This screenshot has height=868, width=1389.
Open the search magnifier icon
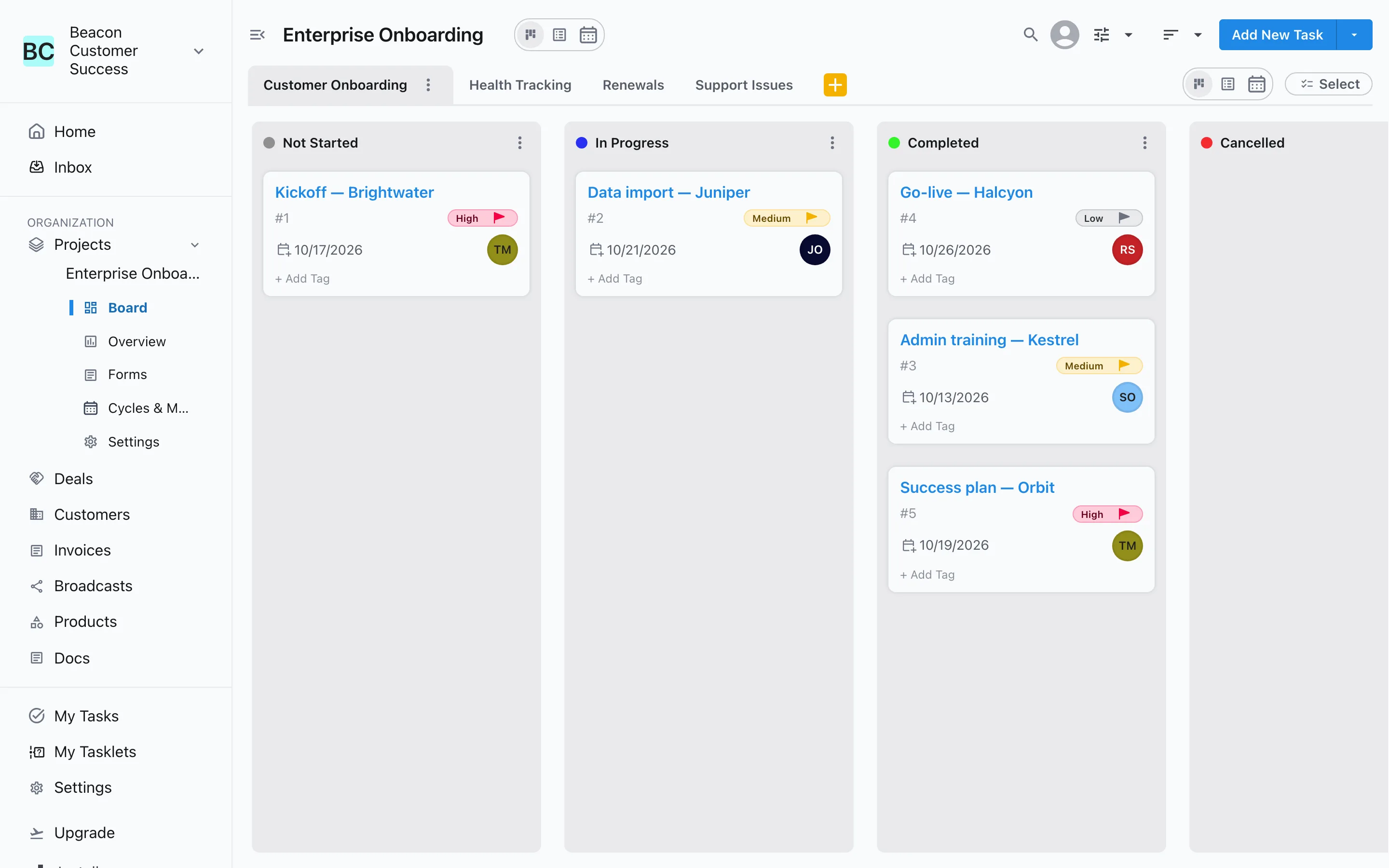pos(1030,34)
